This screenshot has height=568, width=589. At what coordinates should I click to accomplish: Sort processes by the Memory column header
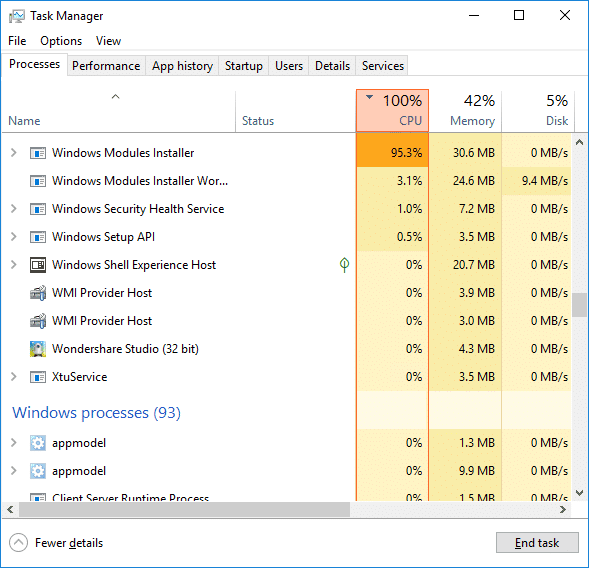click(x=465, y=111)
